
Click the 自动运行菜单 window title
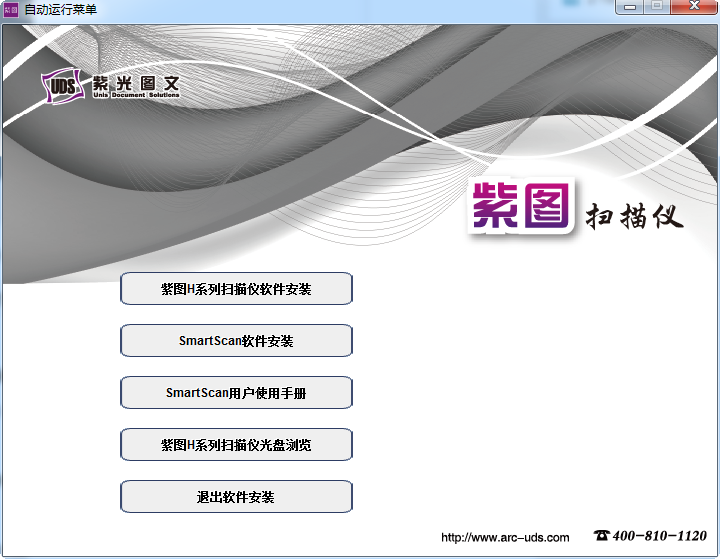click(61, 9)
